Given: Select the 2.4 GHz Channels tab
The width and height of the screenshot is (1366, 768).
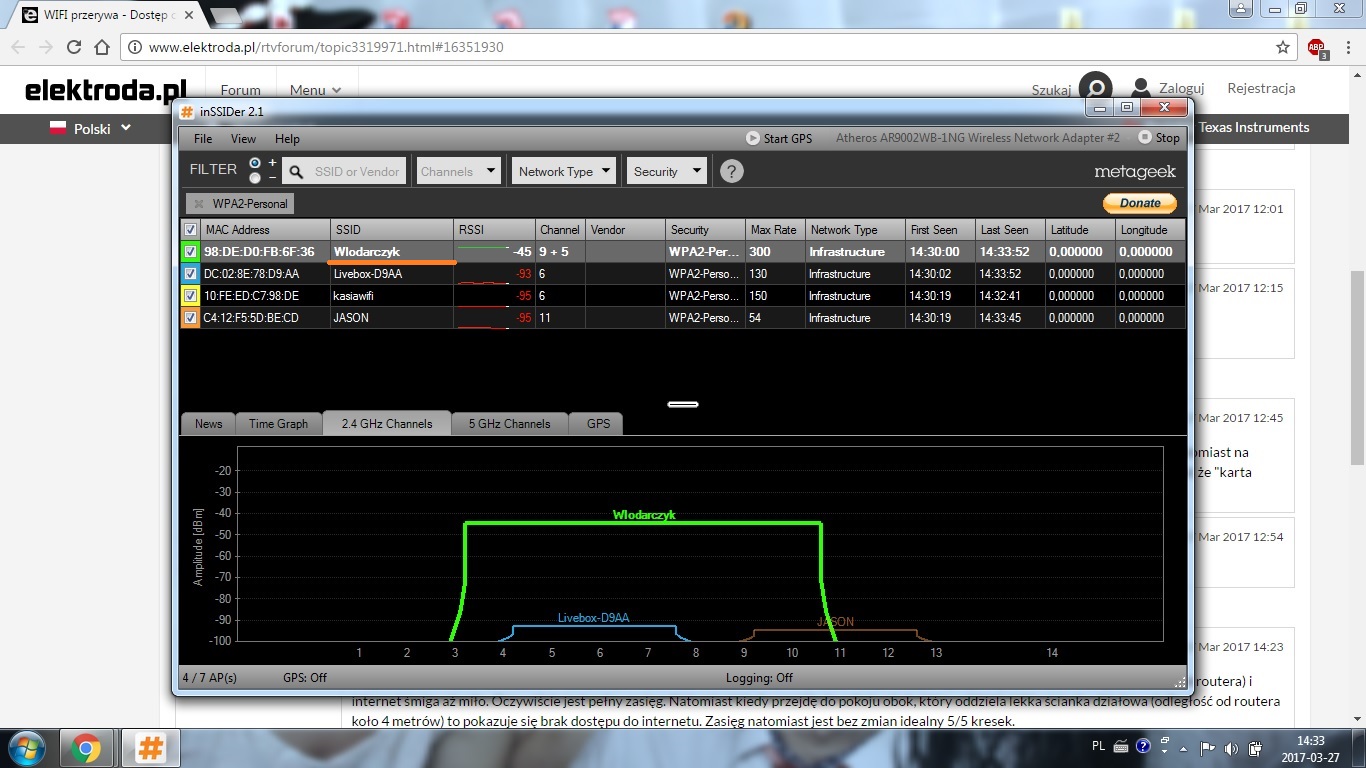Looking at the screenshot, I should [386, 424].
